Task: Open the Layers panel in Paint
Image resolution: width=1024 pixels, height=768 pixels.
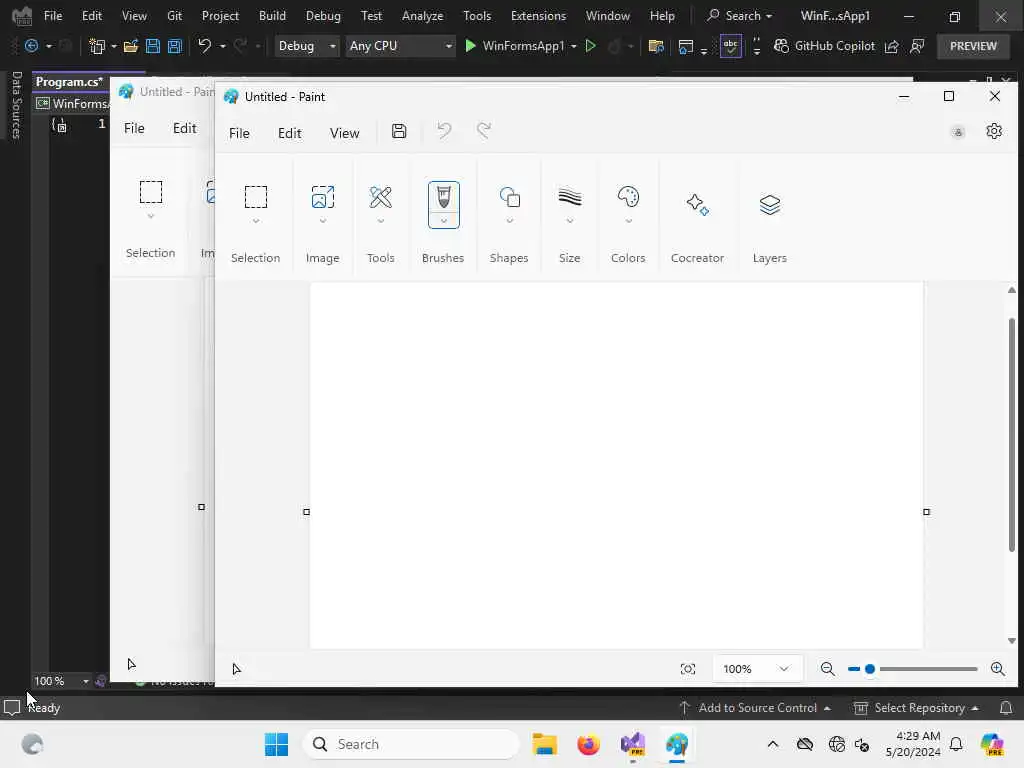Action: click(770, 204)
